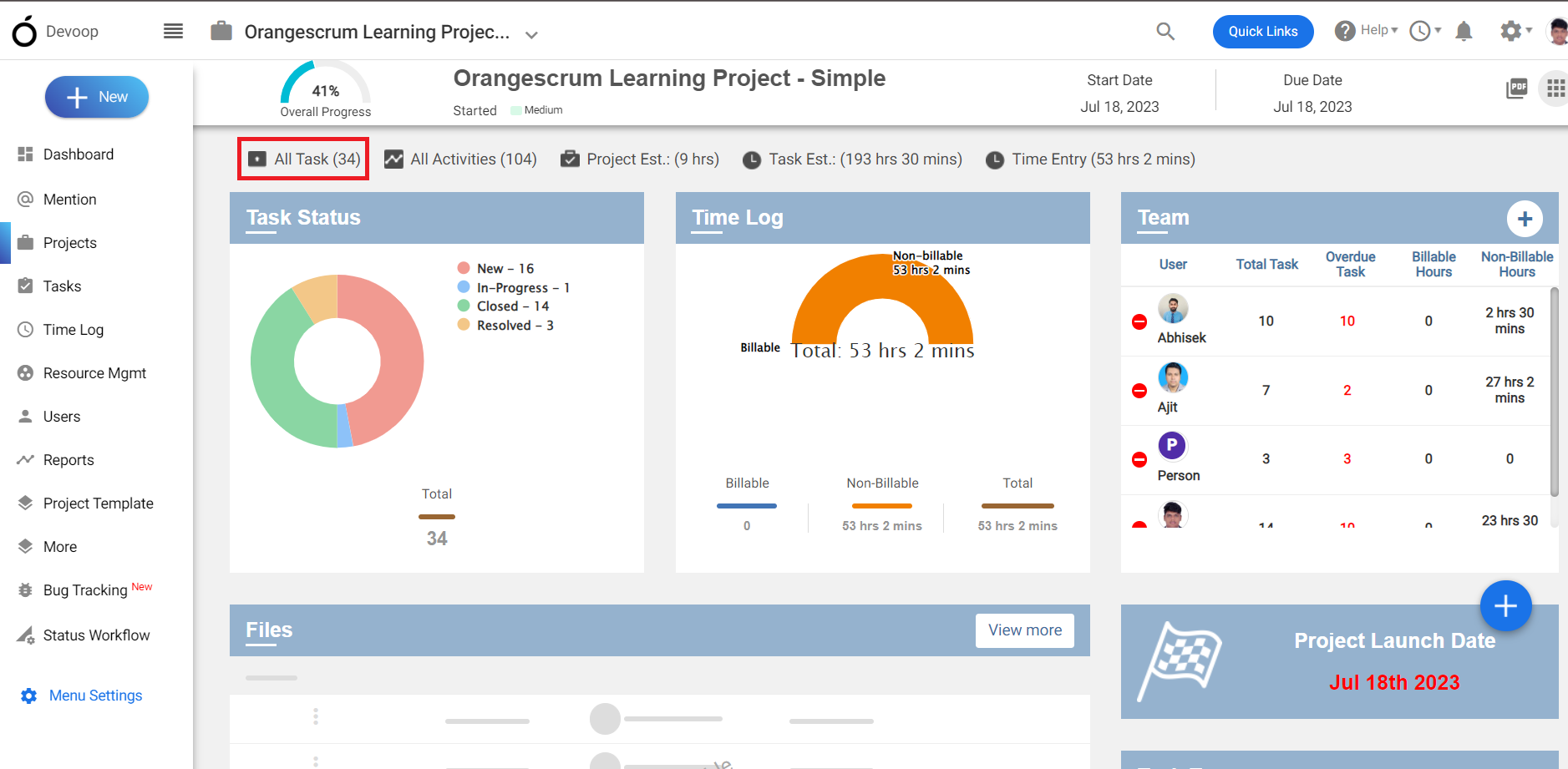Select the Project Est. (9 hrs) tab

tap(640, 159)
